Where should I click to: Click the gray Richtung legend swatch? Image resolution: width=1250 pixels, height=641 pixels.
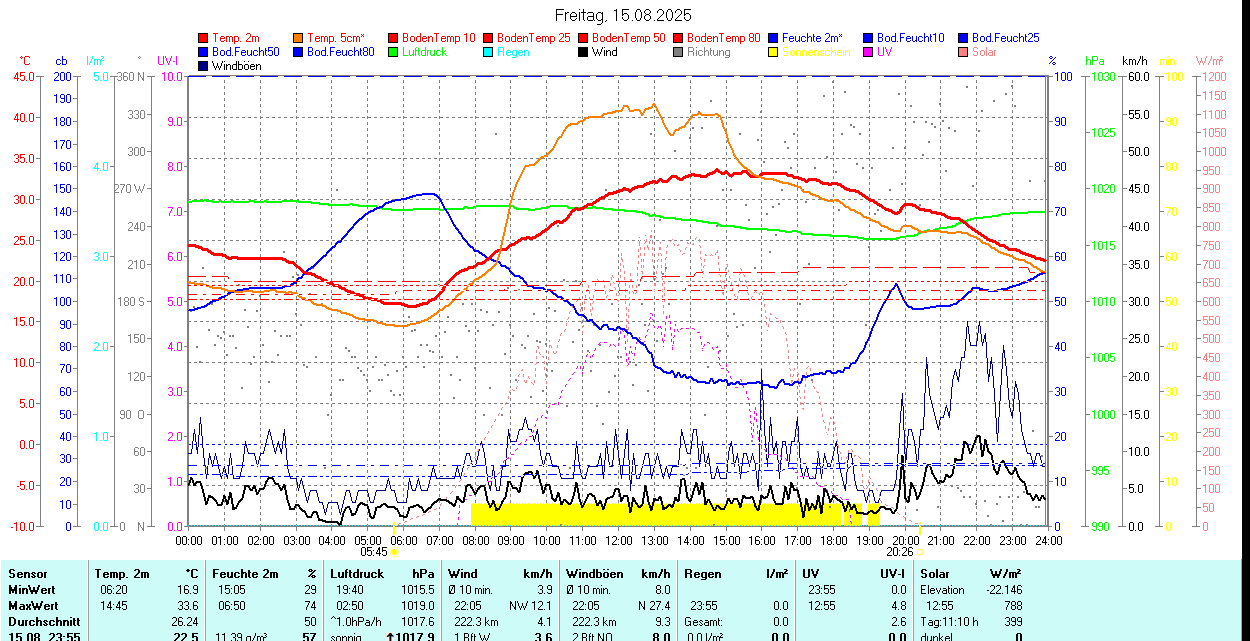point(678,52)
